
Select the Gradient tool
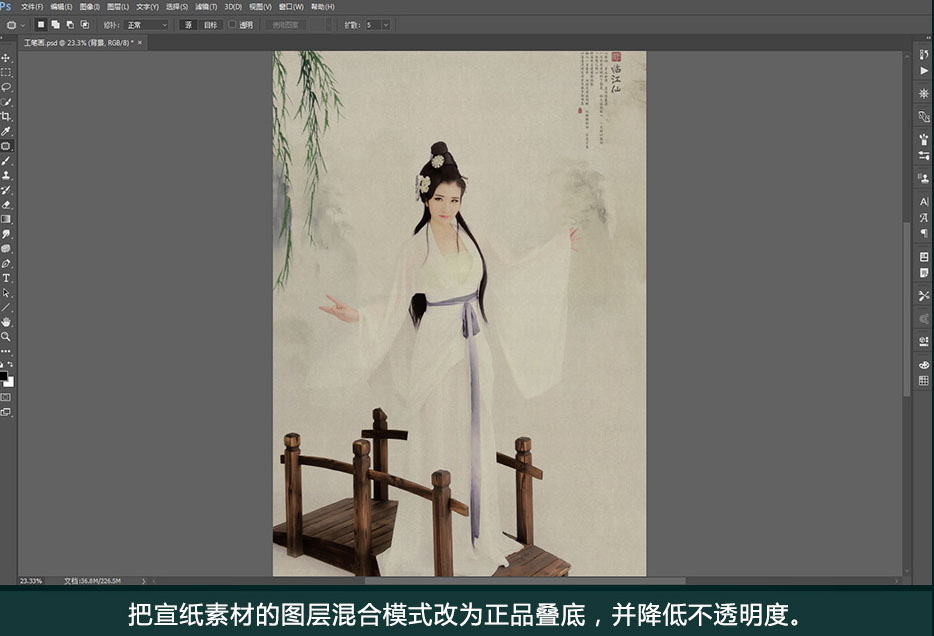6,219
